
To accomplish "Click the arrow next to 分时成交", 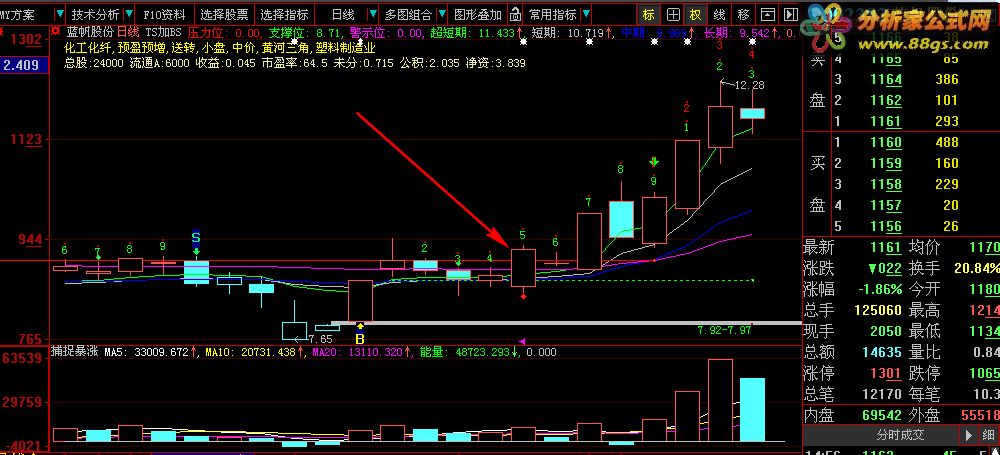I will pos(969,436).
